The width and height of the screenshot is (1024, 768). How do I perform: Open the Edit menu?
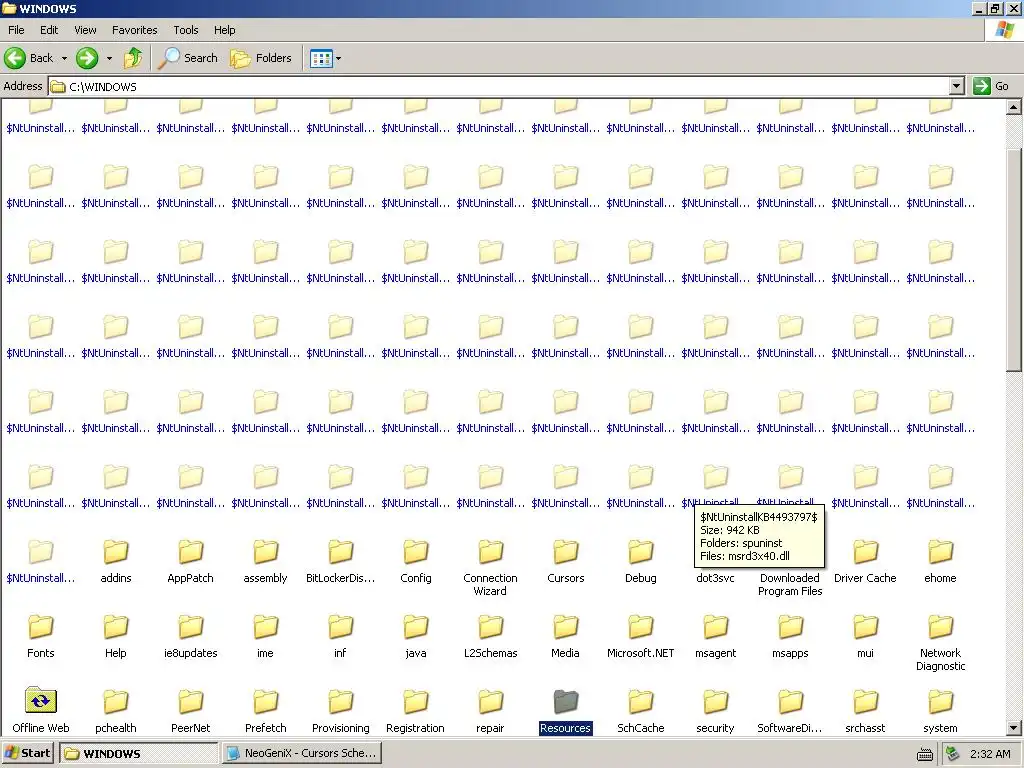click(49, 30)
